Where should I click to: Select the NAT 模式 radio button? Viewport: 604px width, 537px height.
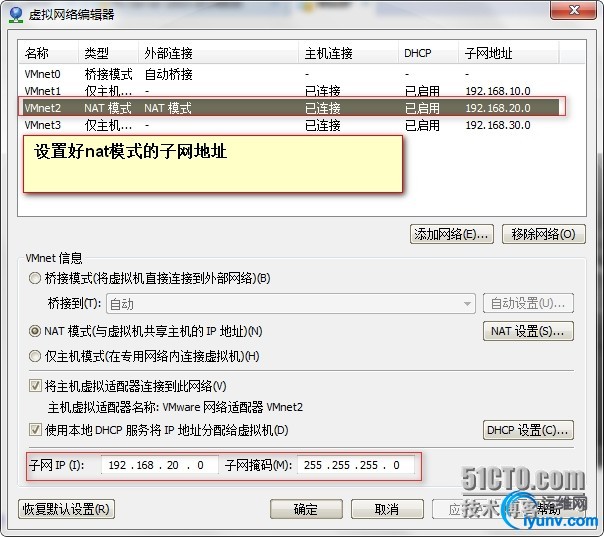[x=35, y=331]
